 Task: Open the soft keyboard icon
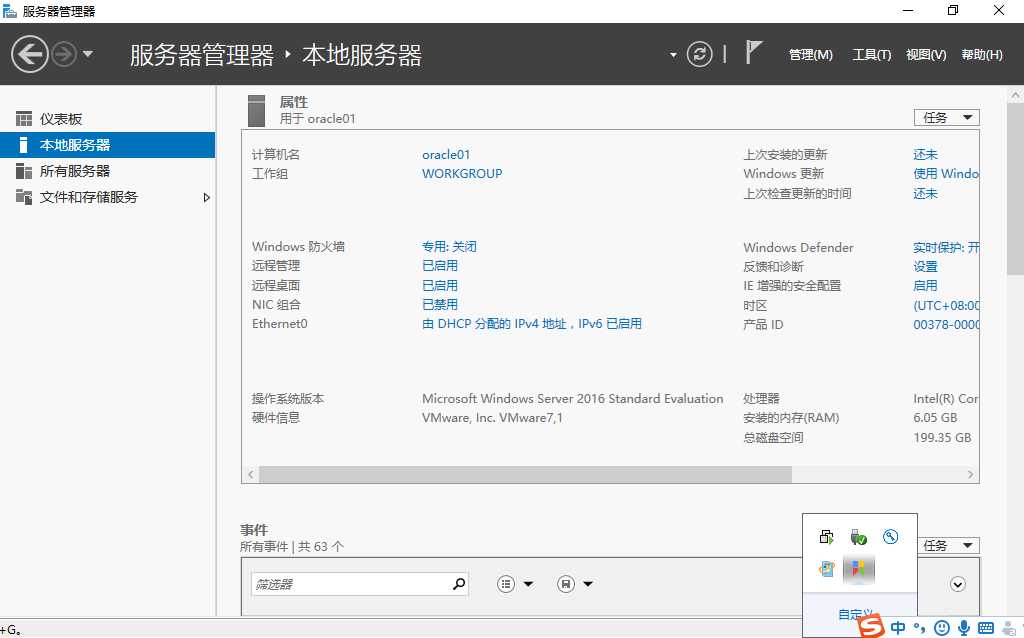pyautogui.click(x=985, y=628)
